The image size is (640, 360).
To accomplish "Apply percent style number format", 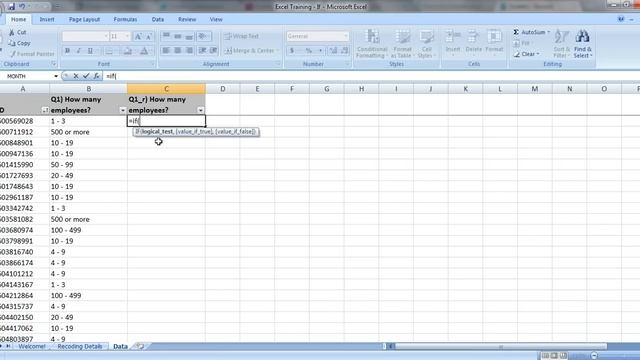I will coord(309,51).
